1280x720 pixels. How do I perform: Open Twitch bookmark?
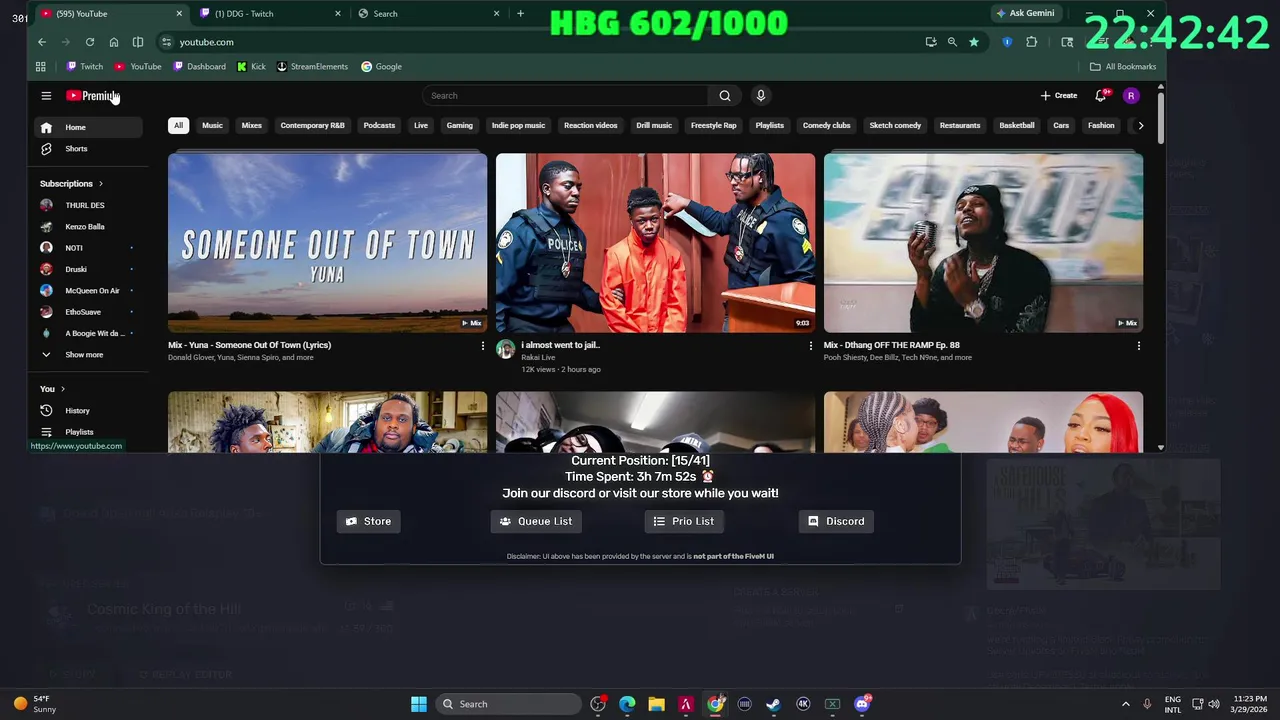point(84,67)
